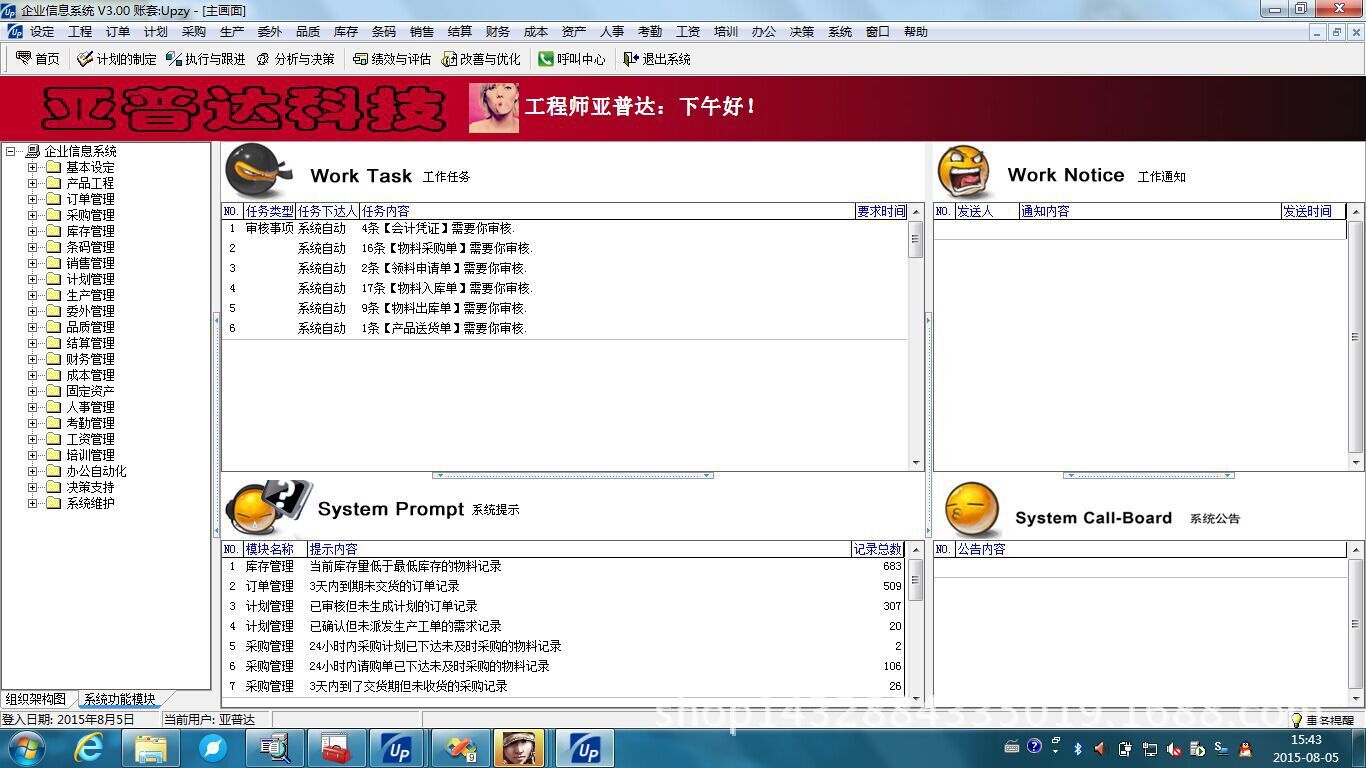
Task: Select the 计划的制定 planning toolbar icon
Action: tap(116, 58)
